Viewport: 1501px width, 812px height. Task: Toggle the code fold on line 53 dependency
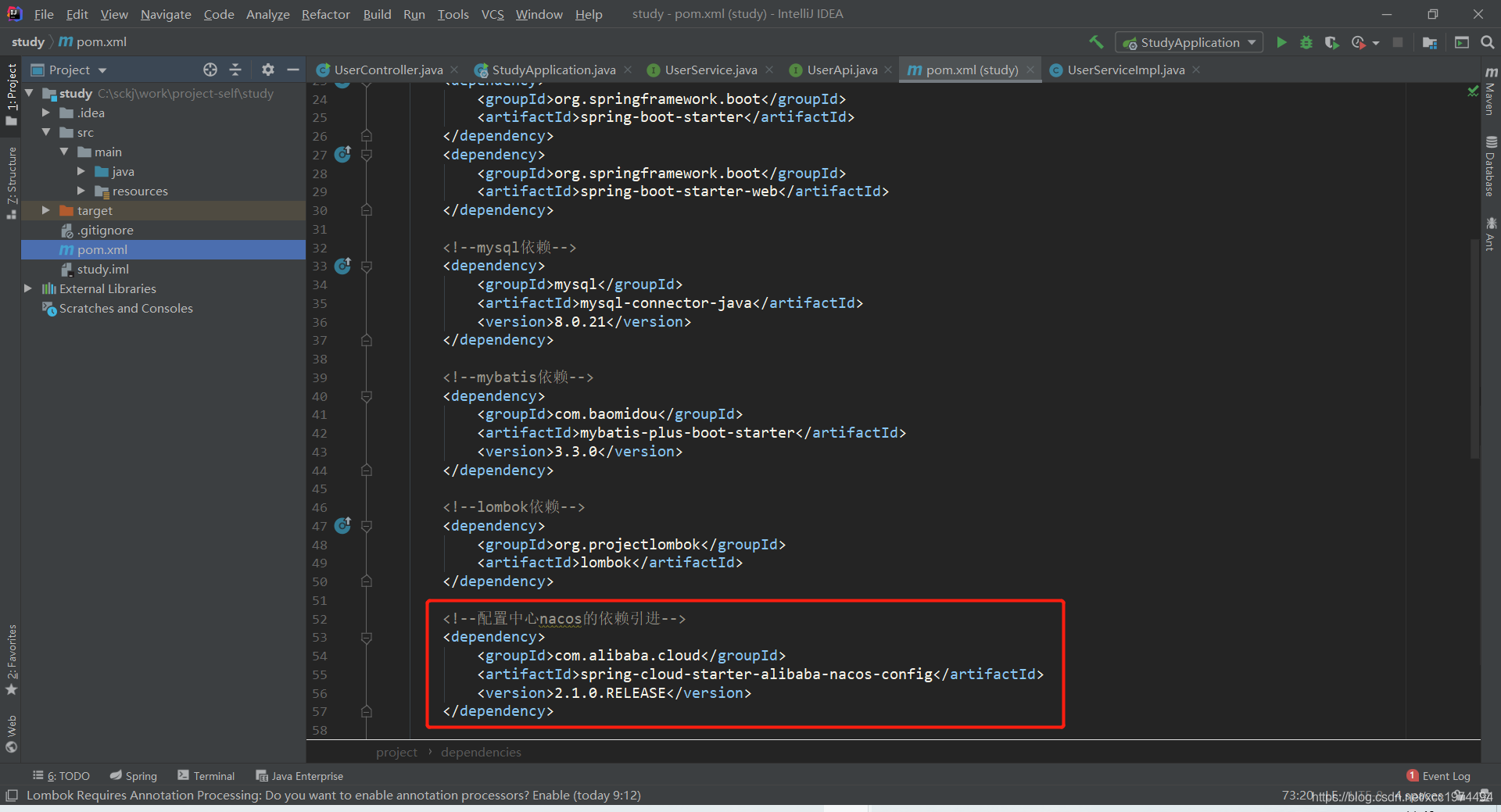(x=366, y=637)
